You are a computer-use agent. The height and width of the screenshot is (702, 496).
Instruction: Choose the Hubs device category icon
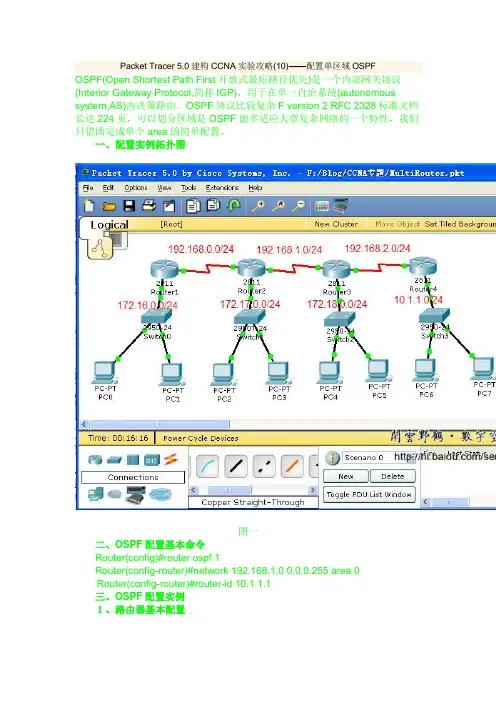pyautogui.click(x=133, y=460)
